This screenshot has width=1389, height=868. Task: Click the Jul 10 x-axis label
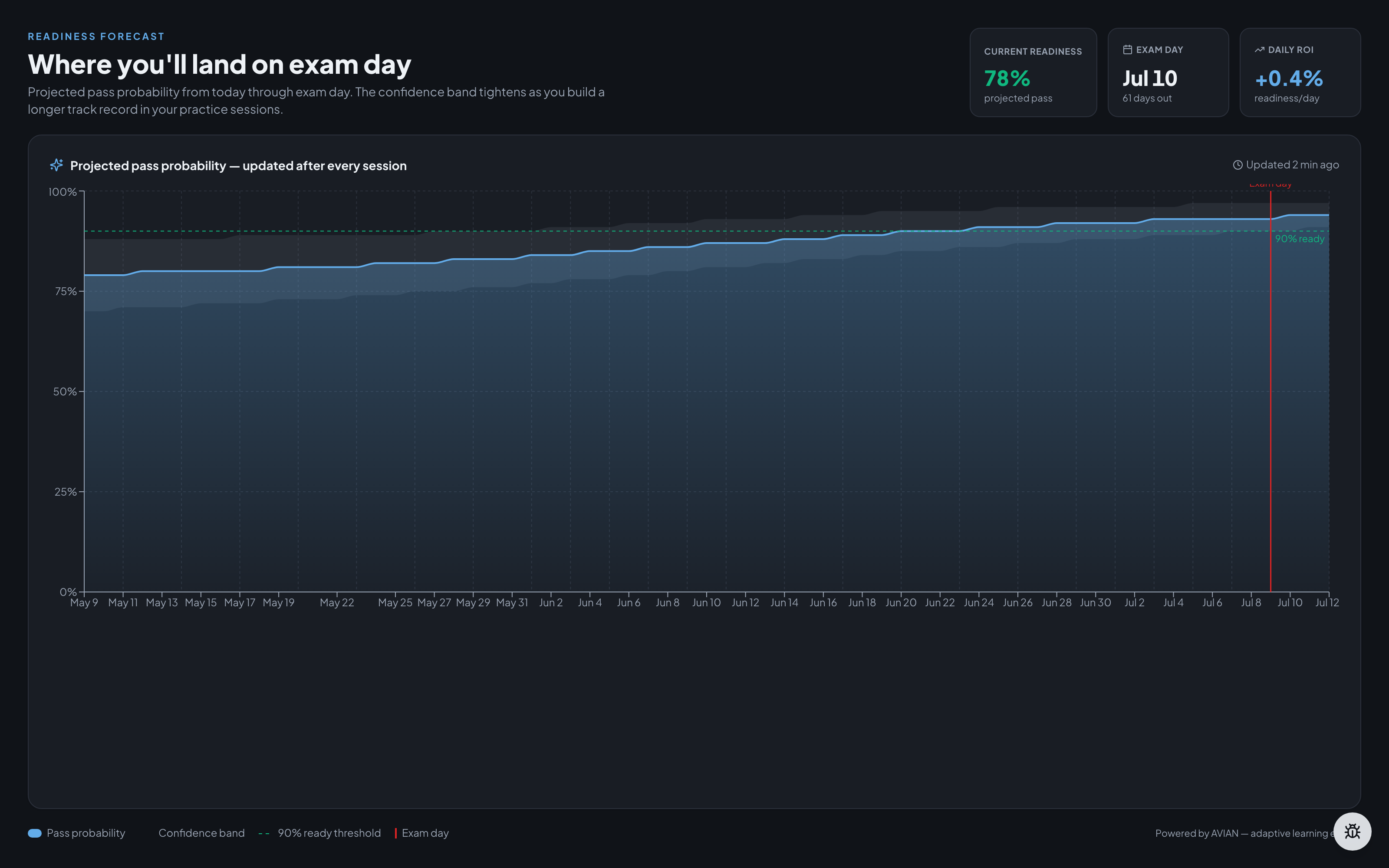click(1290, 603)
